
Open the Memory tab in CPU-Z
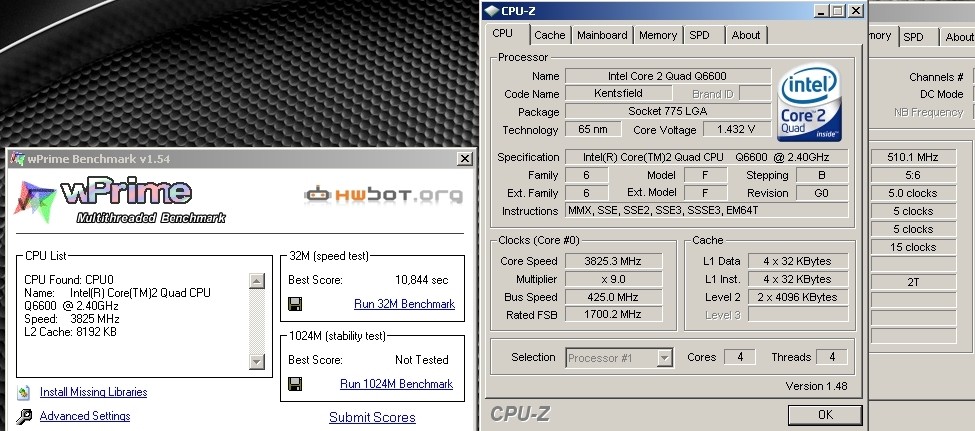click(657, 35)
